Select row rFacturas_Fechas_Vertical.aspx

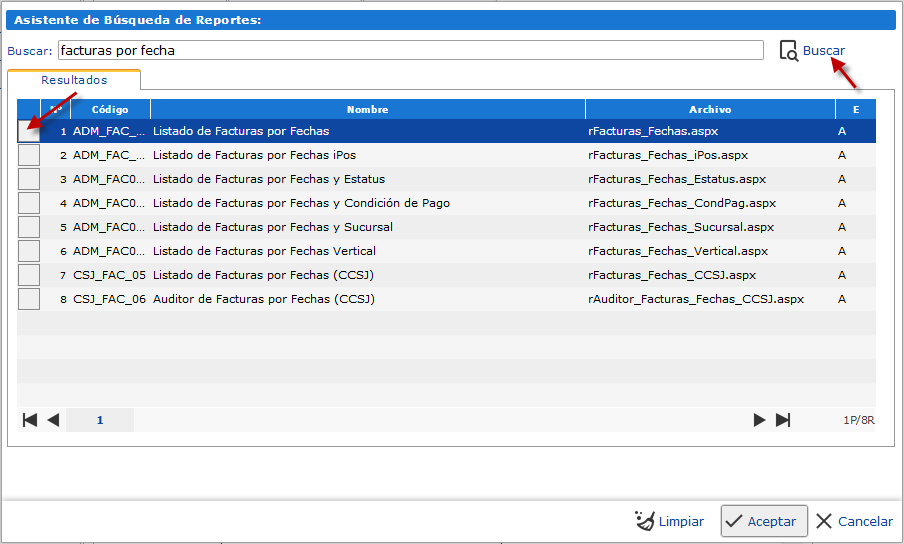pyautogui.click(x=678, y=251)
